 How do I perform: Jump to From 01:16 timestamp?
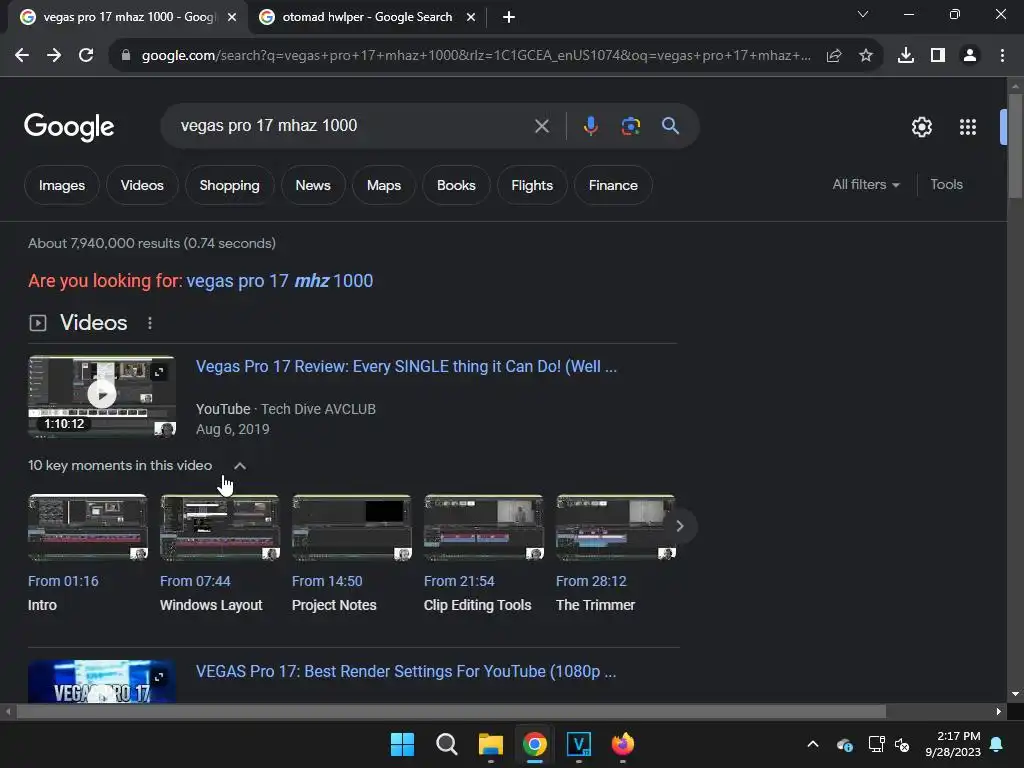(63, 581)
